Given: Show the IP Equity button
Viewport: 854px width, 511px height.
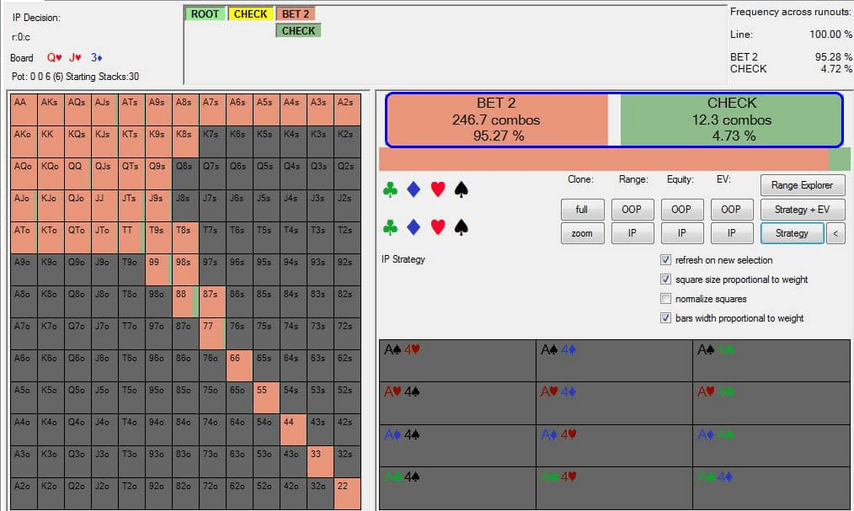Looking at the screenshot, I should point(682,233).
